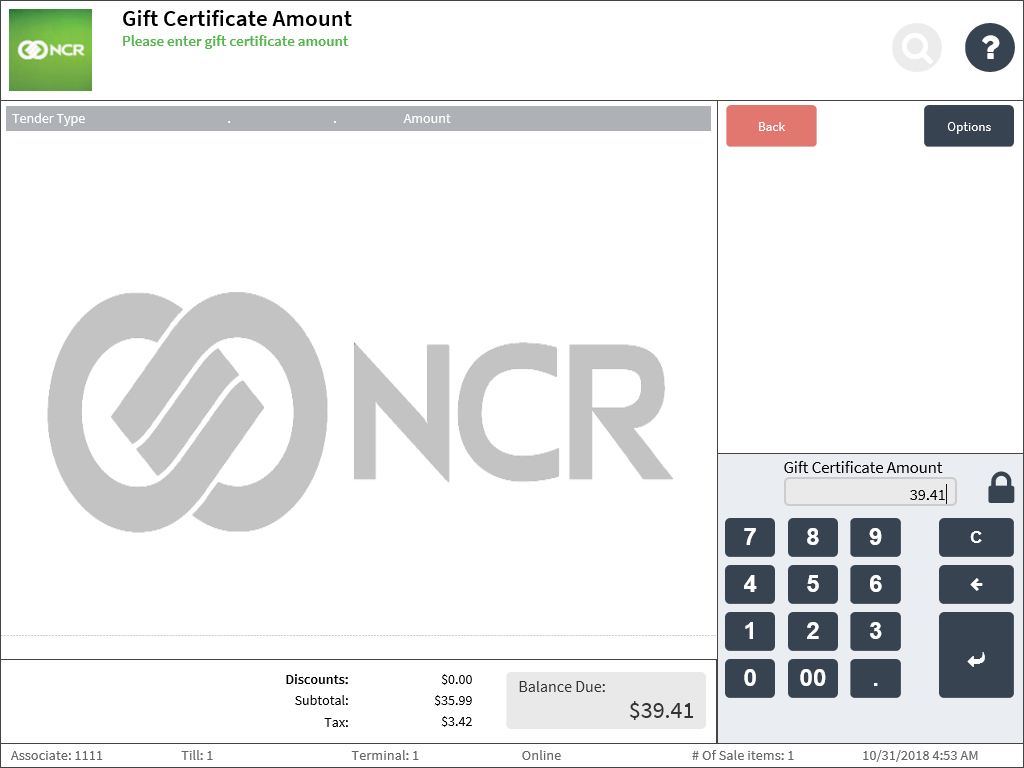Click the Discounts value $0.00
This screenshot has width=1024, height=768.
tap(456, 680)
